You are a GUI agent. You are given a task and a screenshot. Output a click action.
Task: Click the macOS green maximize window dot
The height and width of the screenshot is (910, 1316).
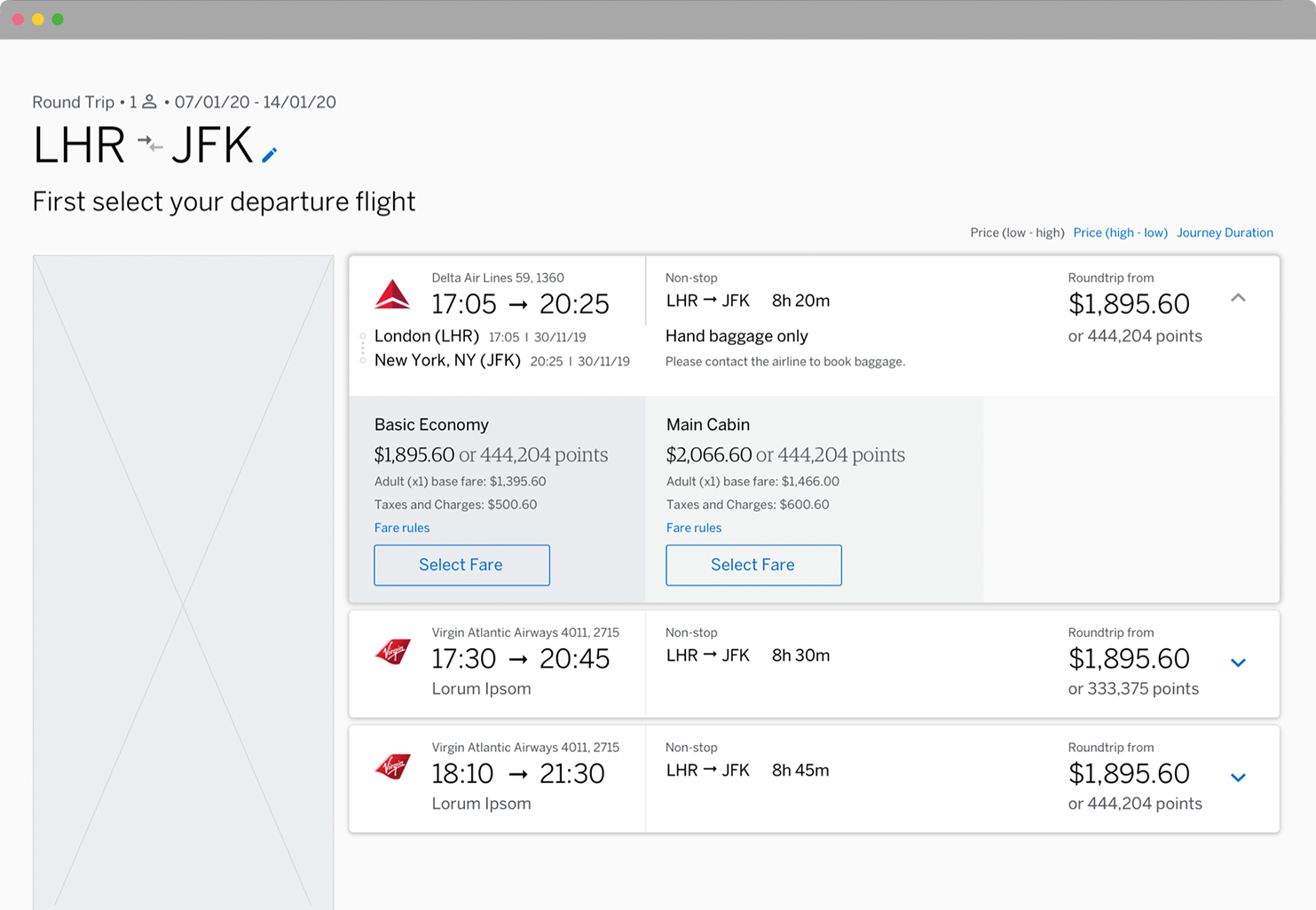58,20
